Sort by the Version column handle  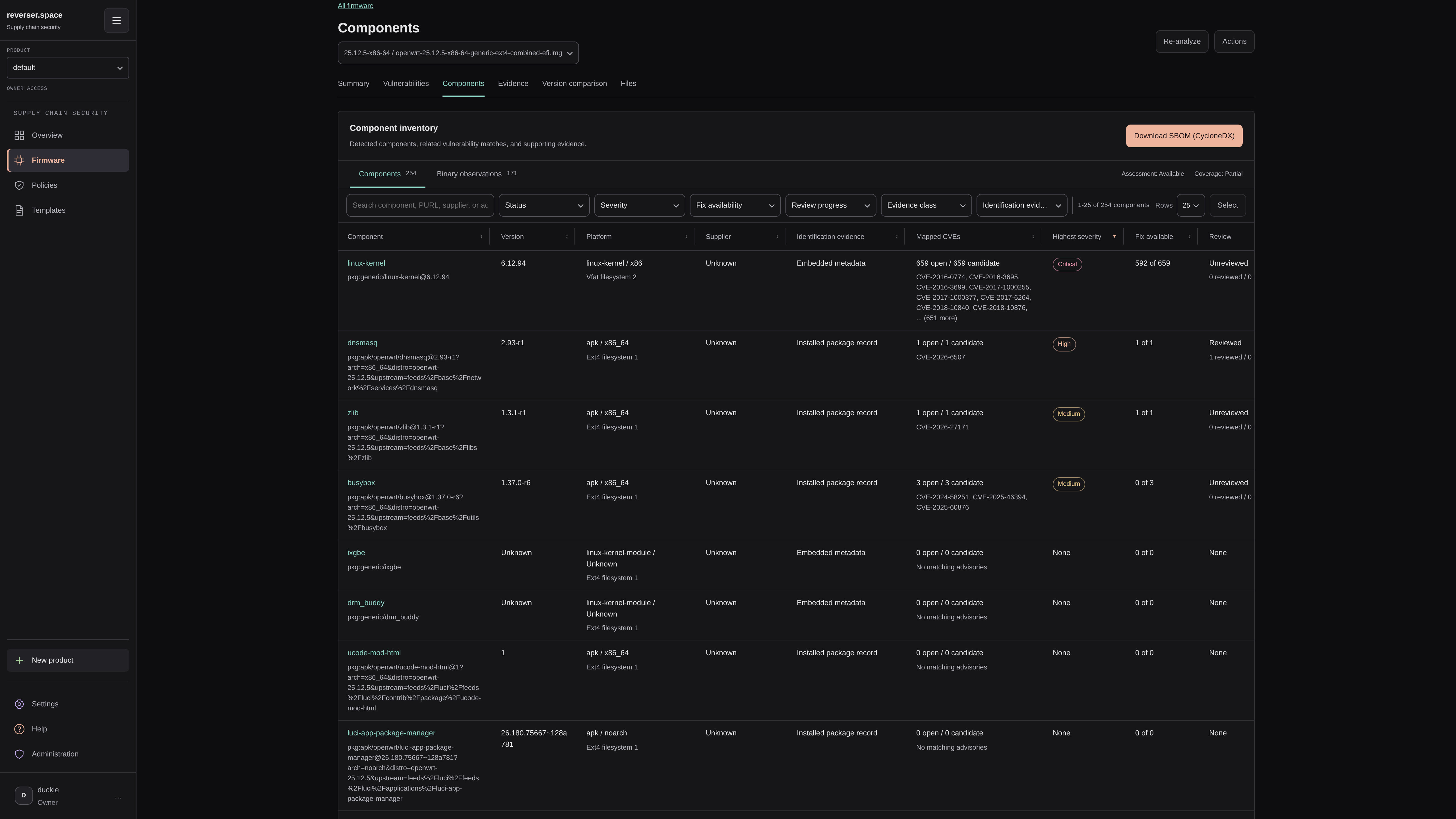(567, 237)
